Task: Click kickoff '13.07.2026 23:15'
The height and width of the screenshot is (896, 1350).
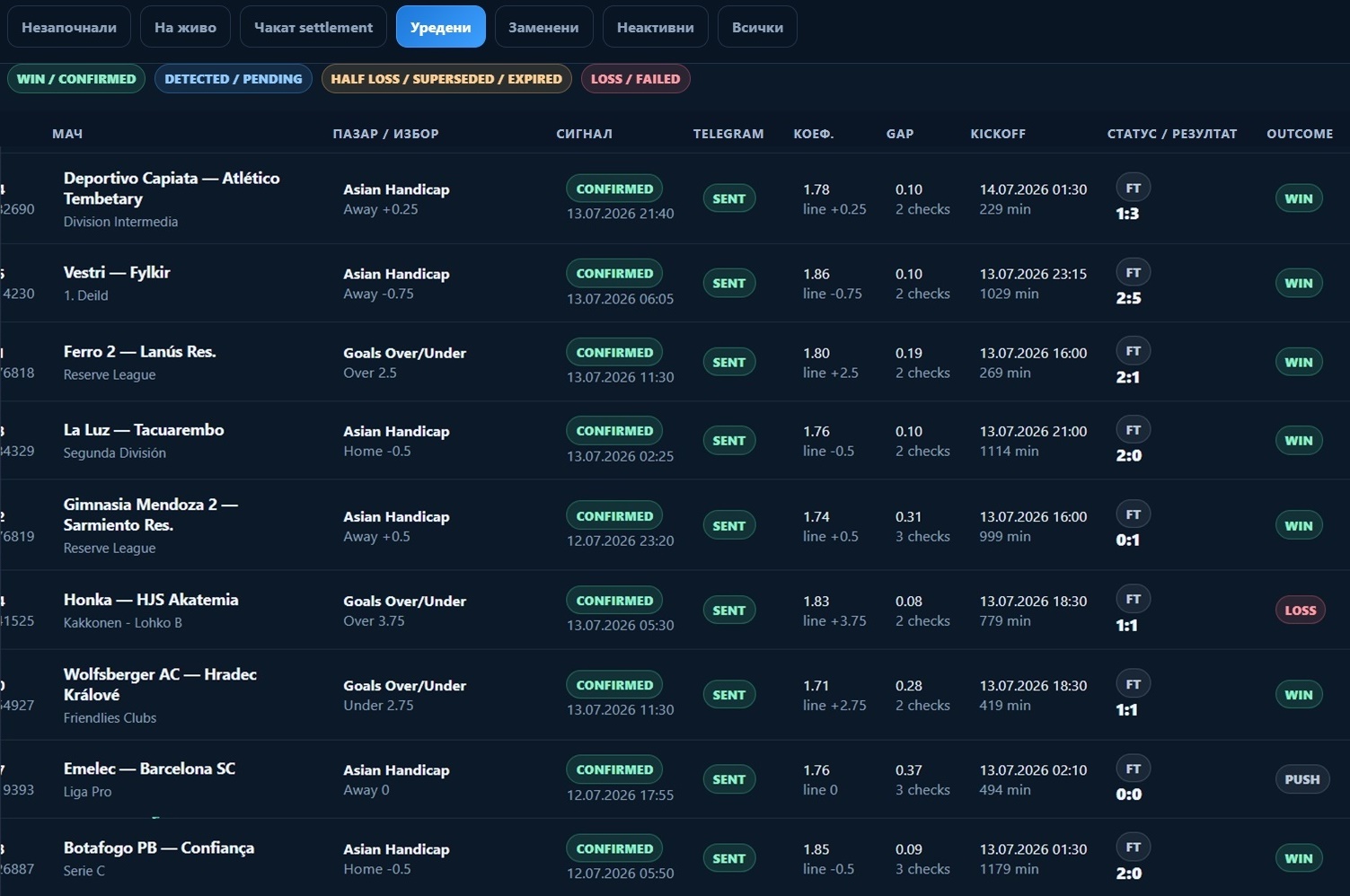Action: (1033, 274)
